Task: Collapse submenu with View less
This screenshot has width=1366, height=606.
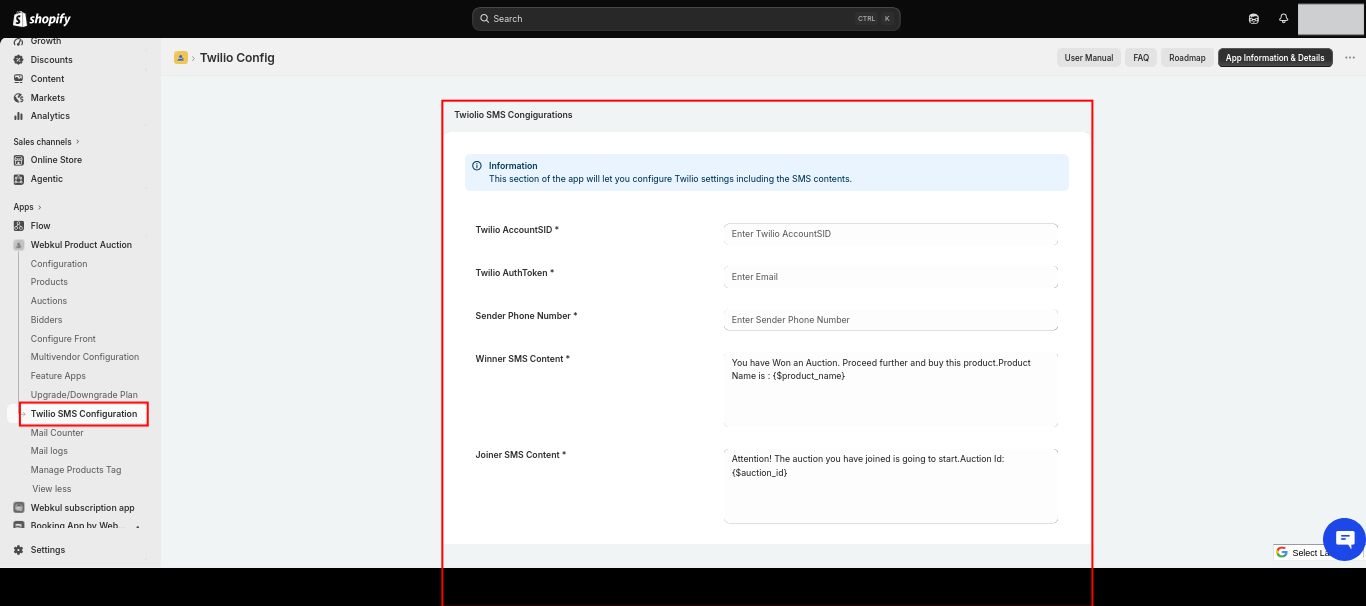Action: (52, 489)
